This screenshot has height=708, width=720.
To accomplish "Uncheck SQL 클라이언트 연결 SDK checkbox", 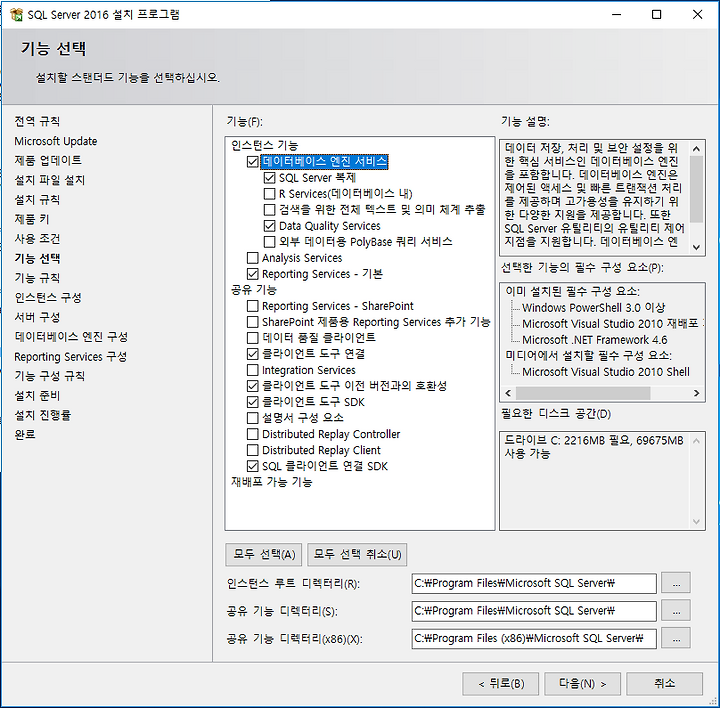I will (253, 466).
